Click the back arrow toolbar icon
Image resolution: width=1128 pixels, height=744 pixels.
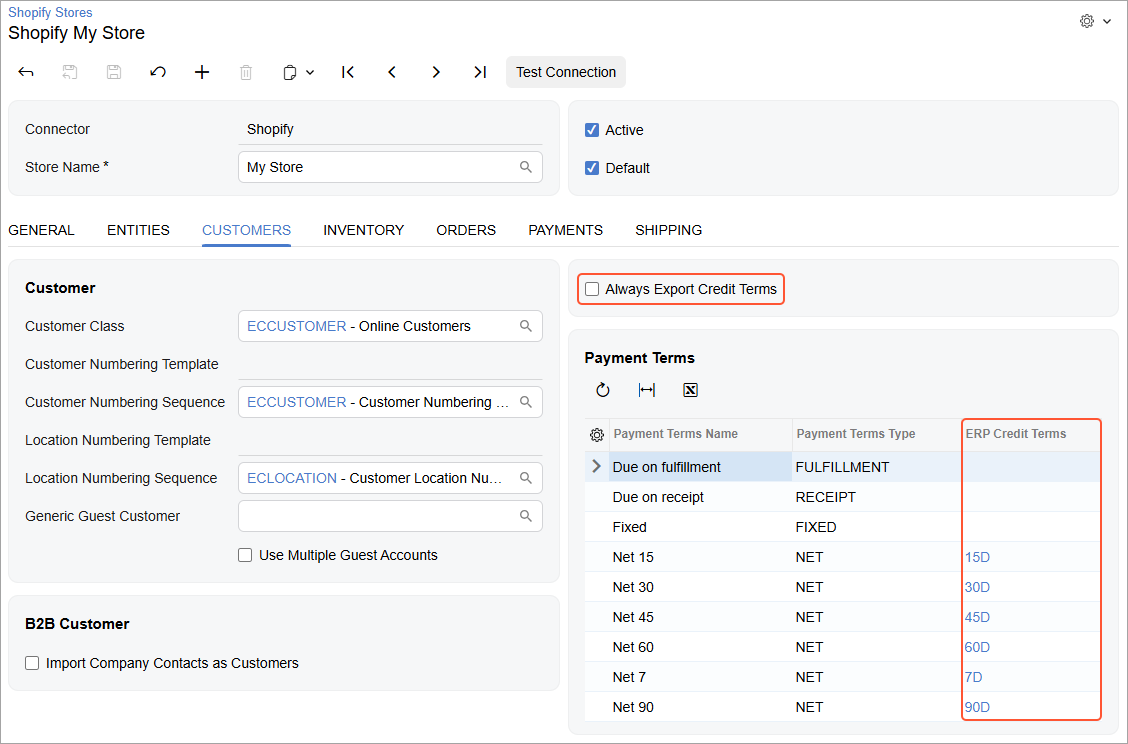27,72
